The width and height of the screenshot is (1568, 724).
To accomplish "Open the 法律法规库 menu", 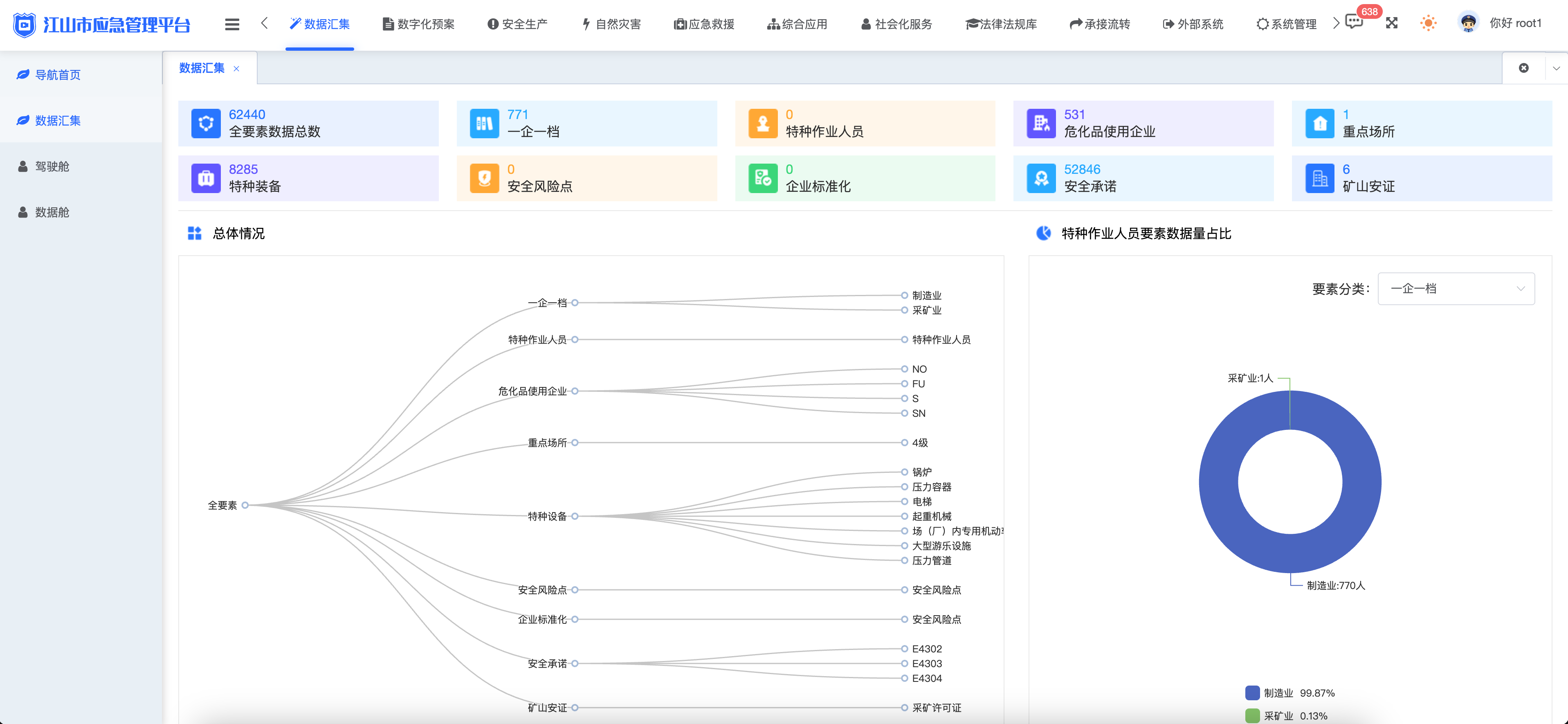I will tap(1001, 25).
